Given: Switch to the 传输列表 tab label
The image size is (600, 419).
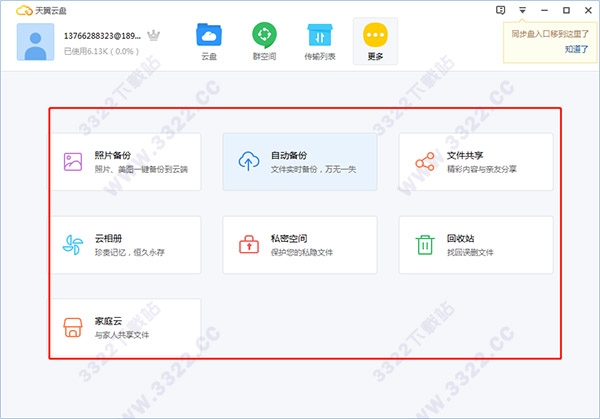Looking at the screenshot, I should coord(320,57).
